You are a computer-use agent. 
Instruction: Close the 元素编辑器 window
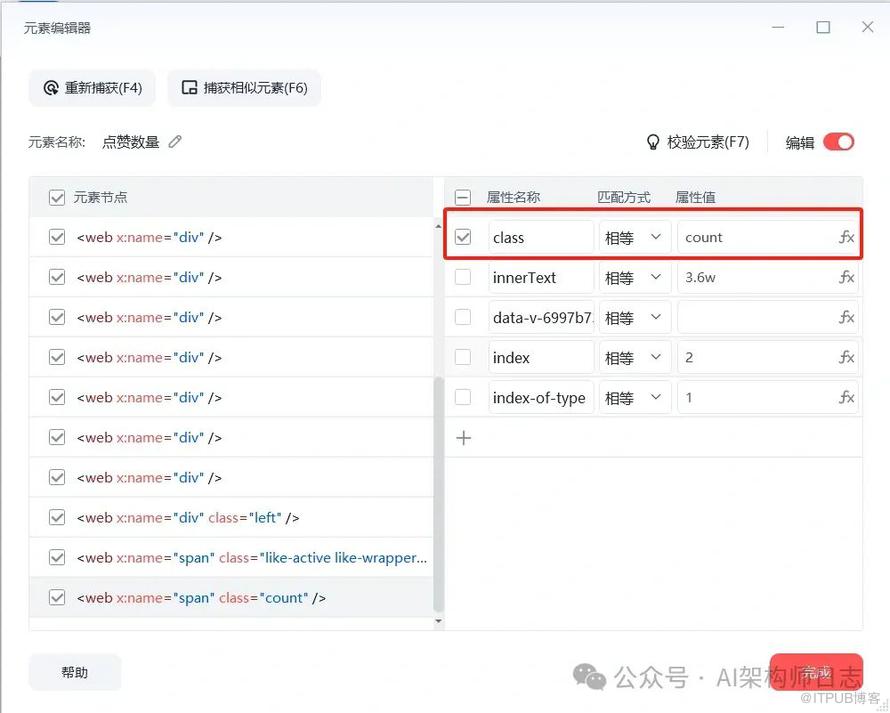(x=867, y=27)
